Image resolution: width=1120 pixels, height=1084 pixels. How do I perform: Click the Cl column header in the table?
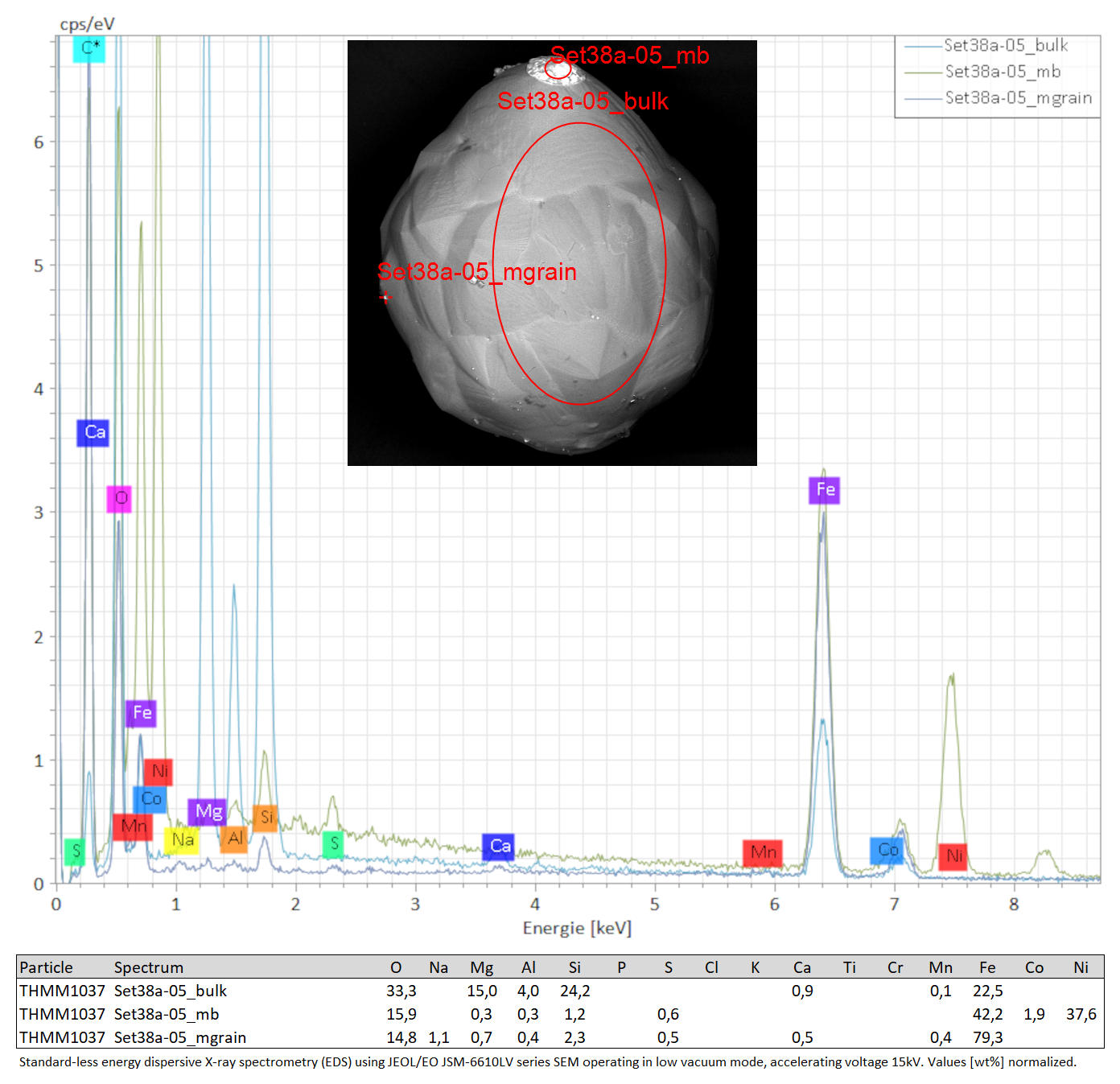[711, 967]
